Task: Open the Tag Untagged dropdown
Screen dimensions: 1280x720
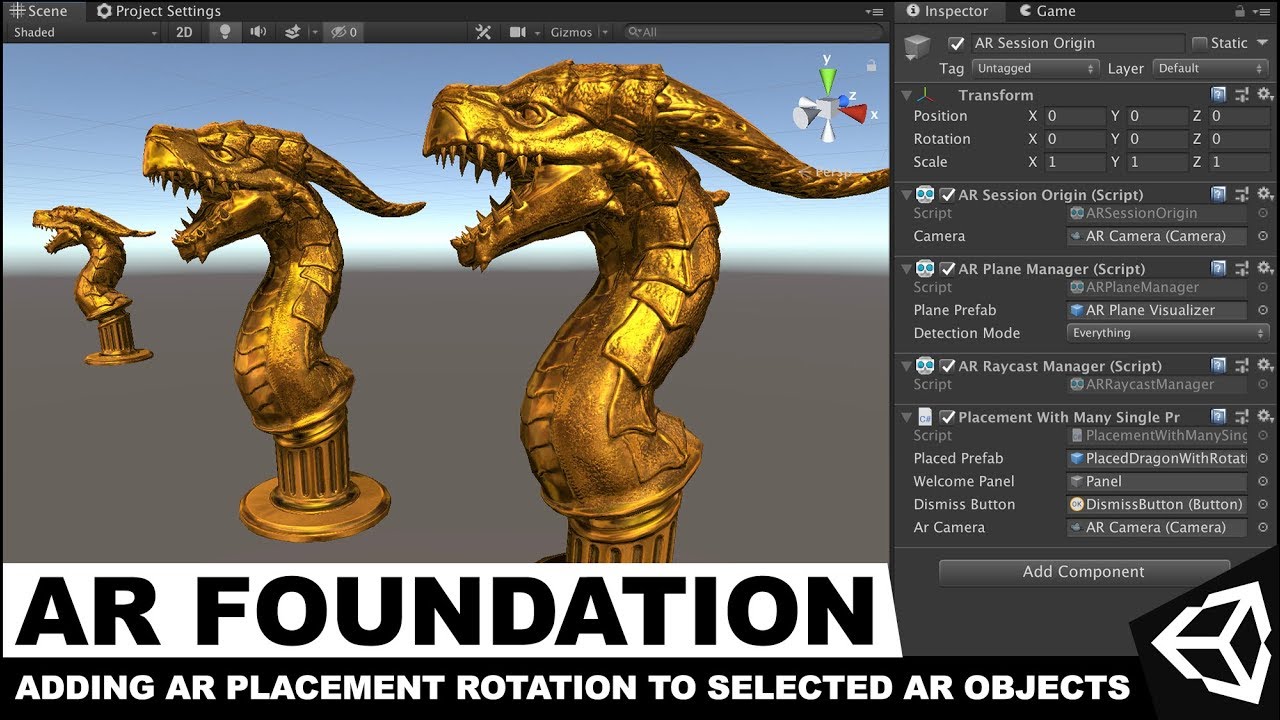Action: pyautogui.click(x=1035, y=68)
